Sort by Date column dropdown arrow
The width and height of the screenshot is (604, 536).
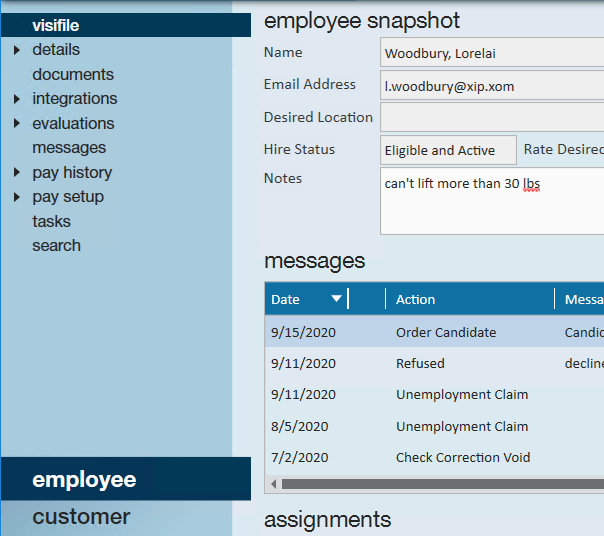[336, 299]
